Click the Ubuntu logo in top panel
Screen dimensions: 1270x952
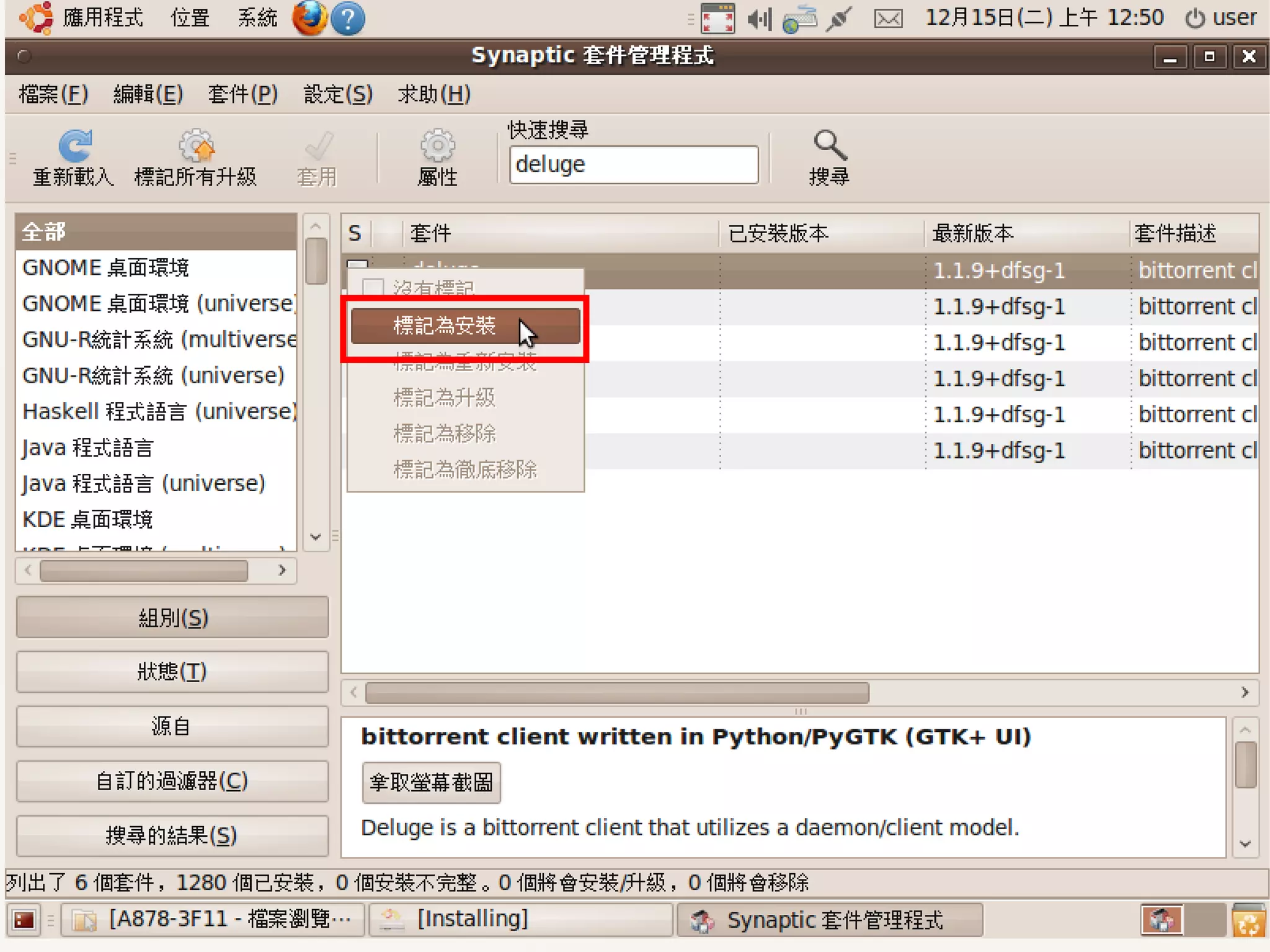pos(36,17)
